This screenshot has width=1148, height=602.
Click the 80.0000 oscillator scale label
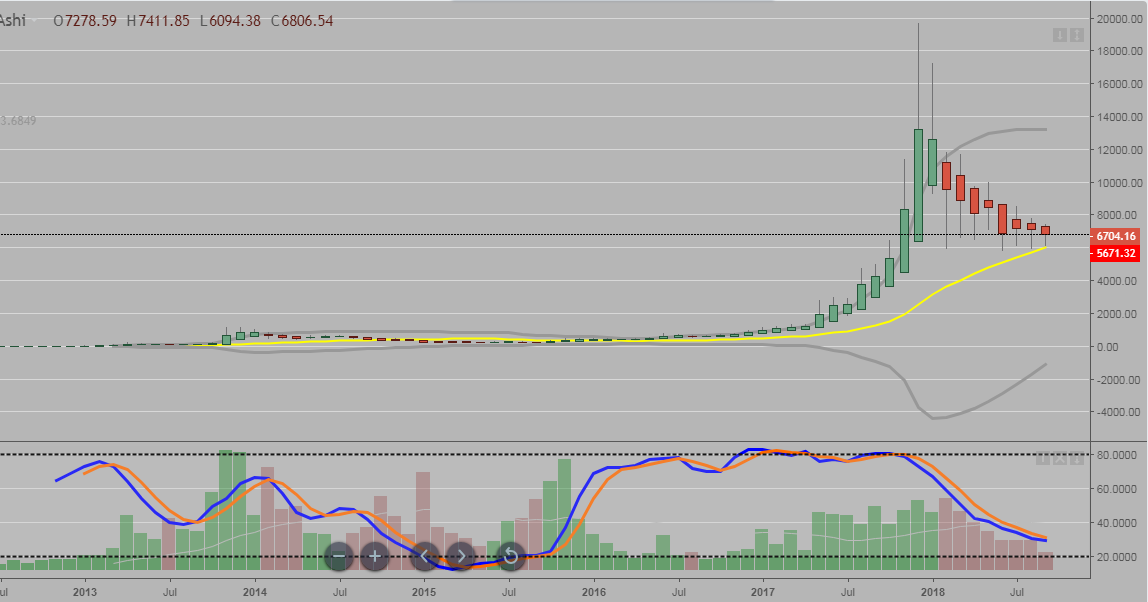click(x=1116, y=455)
